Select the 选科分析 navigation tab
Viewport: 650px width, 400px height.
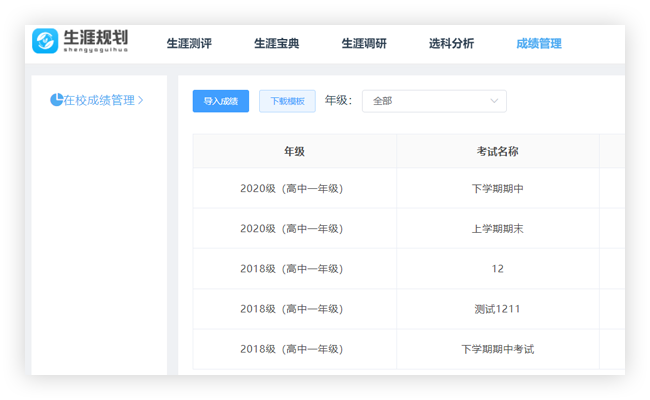[451, 44]
